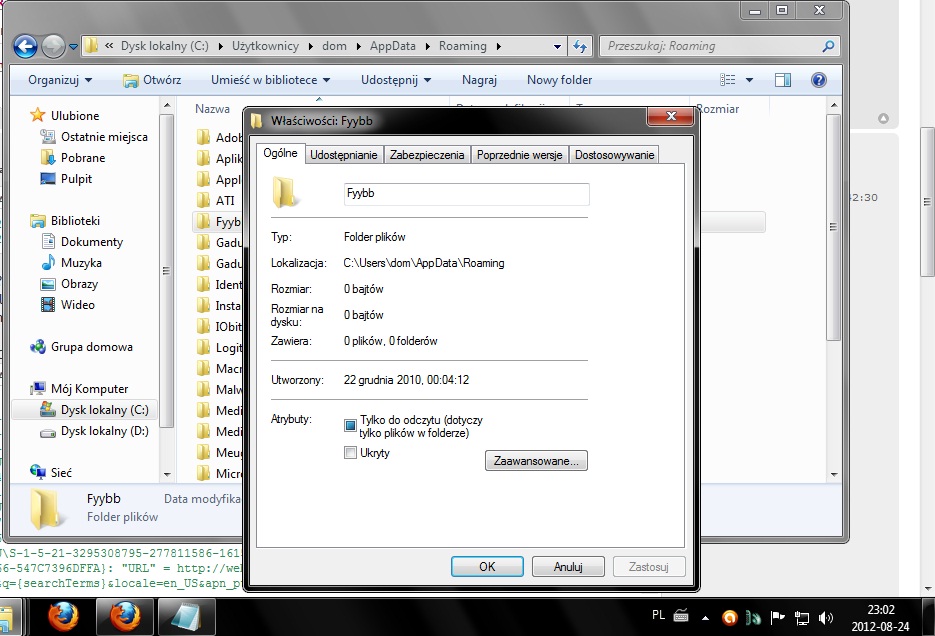This screenshot has width=935, height=636.
Task: Open the Help question mark icon
Action: 818,80
